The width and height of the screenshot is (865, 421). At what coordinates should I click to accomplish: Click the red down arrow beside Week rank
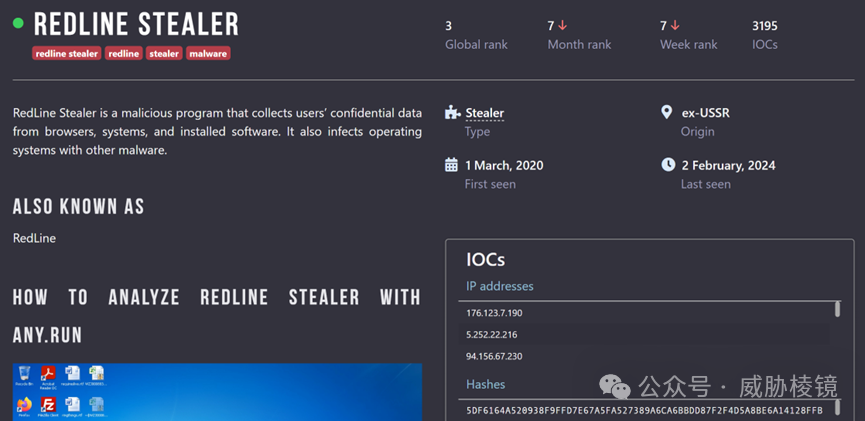(x=675, y=25)
